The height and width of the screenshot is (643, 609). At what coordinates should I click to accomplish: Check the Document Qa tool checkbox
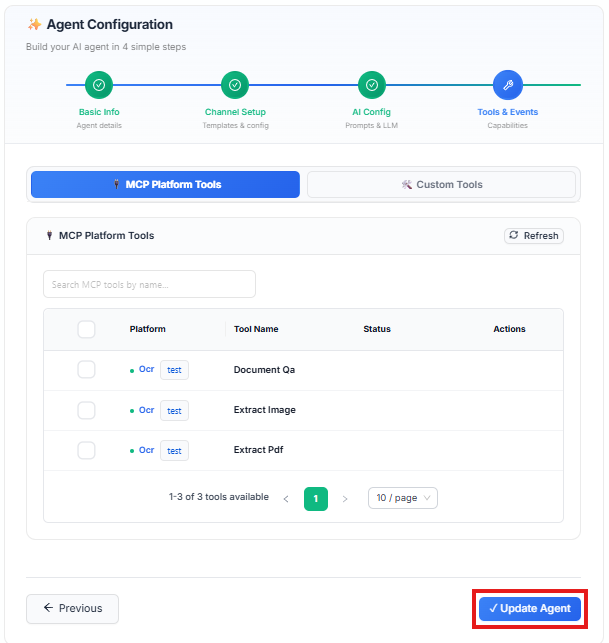86,369
